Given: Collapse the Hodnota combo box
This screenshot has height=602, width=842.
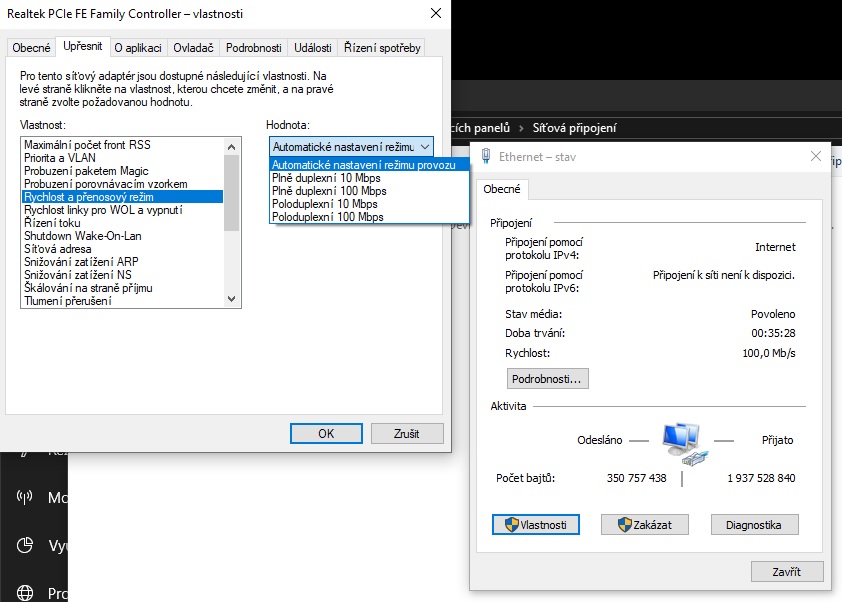Looking at the screenshot, I should pos(425,147).
